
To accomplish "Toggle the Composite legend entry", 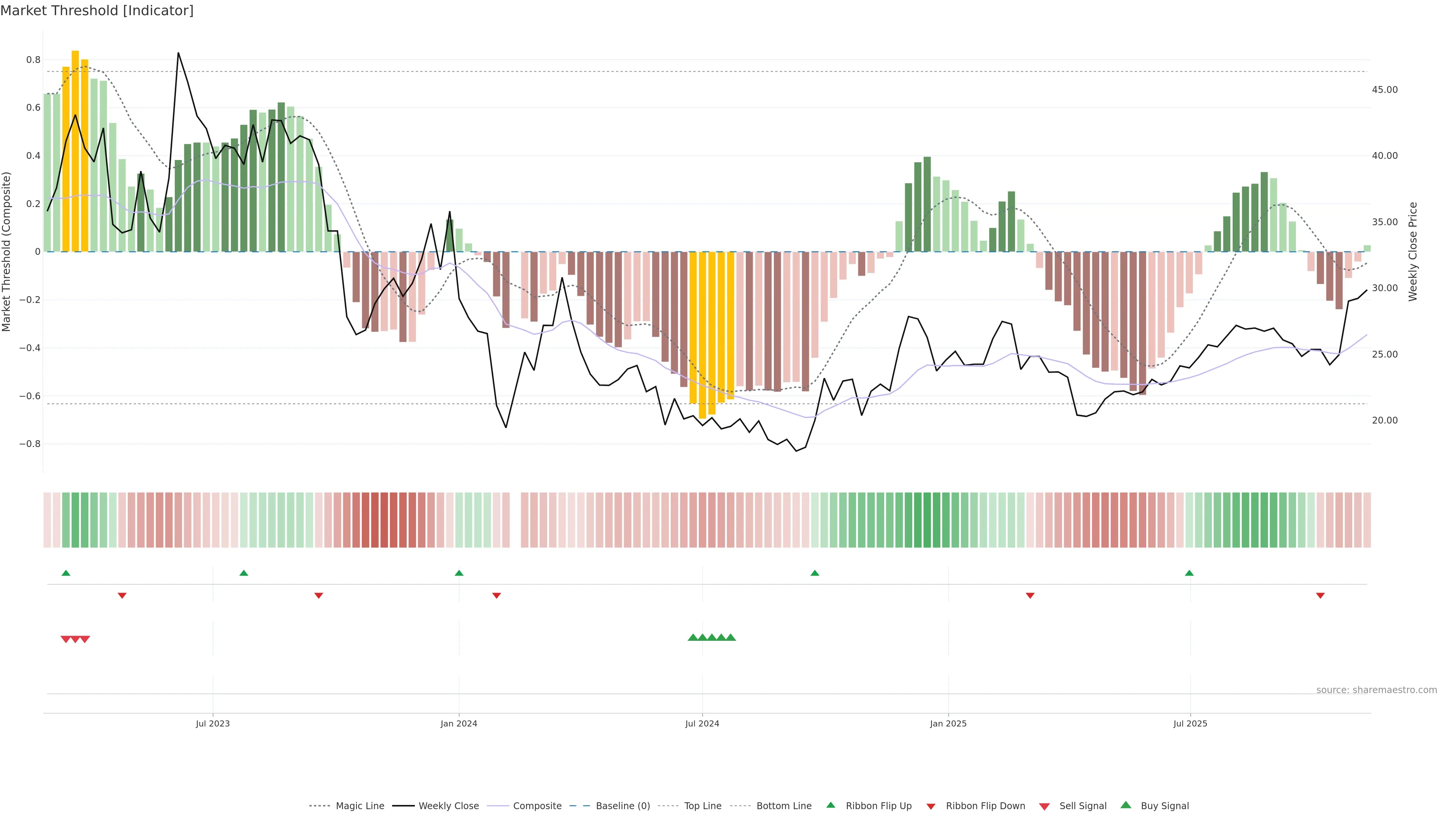I will click(537, 806).
